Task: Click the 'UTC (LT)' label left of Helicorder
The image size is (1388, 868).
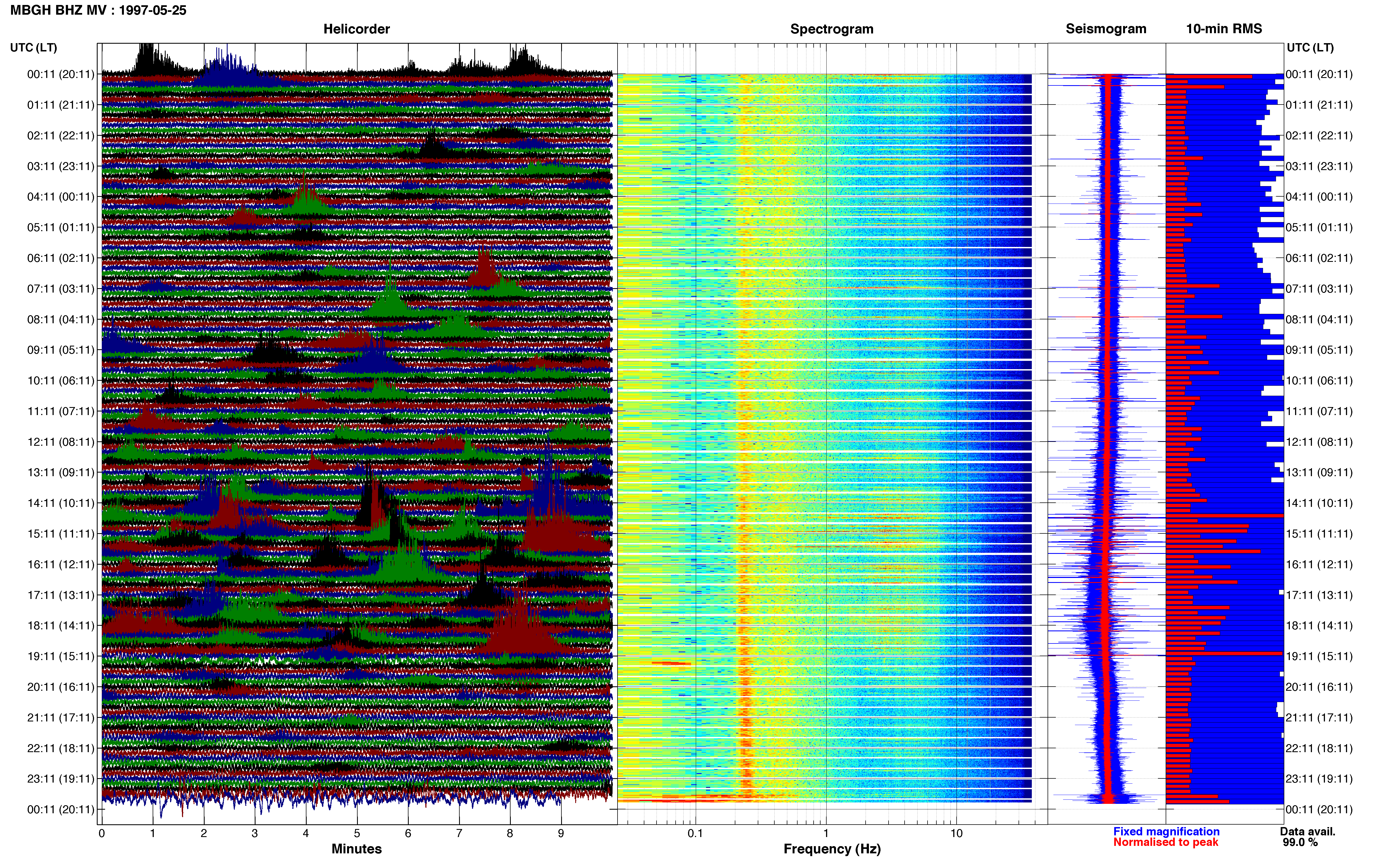Action: click(x=33, y=48)
